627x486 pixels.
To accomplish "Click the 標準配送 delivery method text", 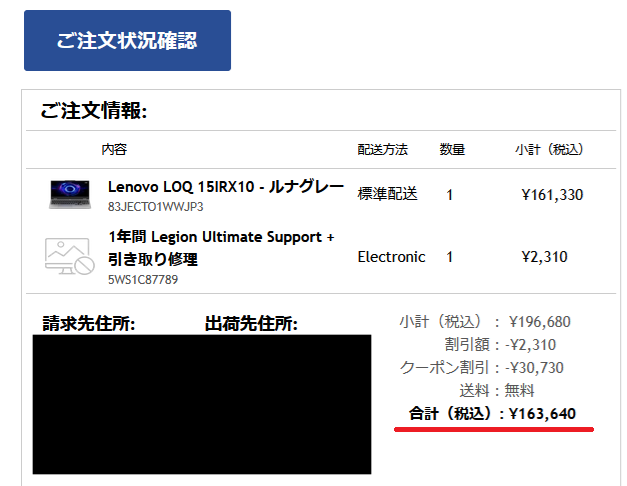I will tap(387, 194).
